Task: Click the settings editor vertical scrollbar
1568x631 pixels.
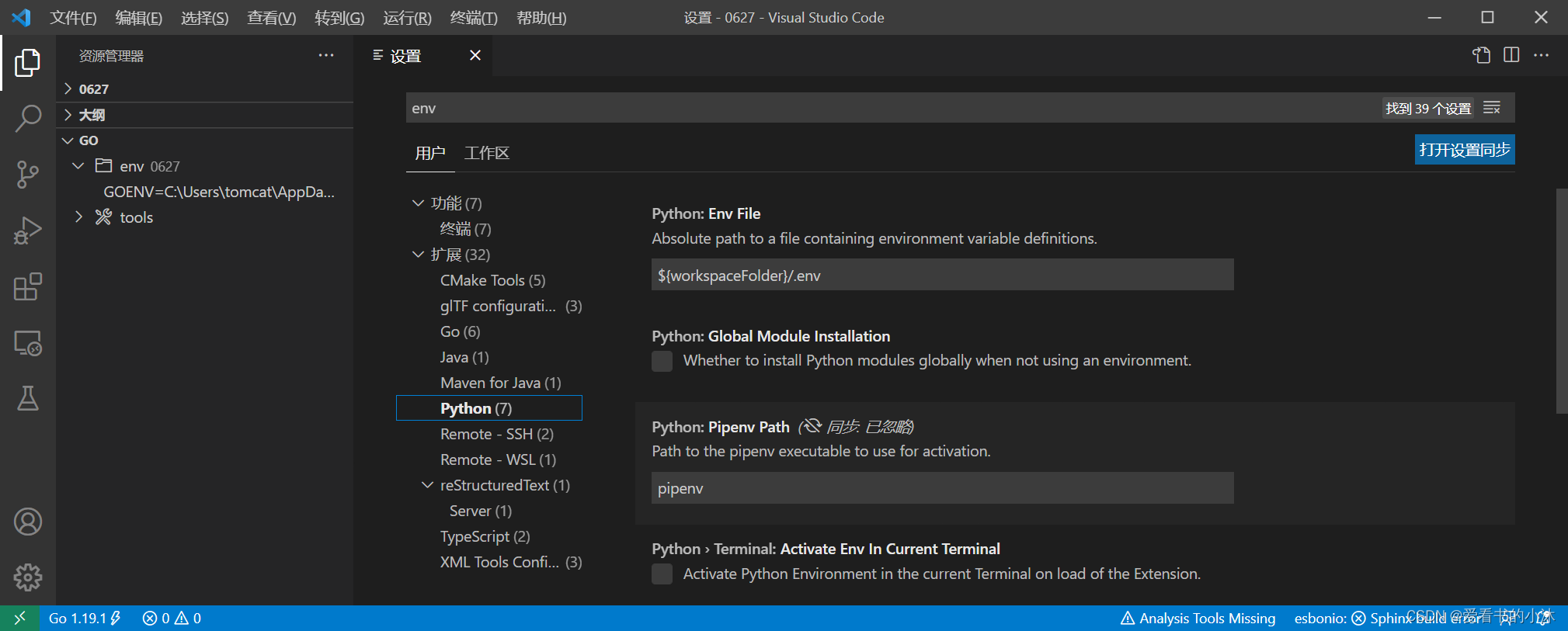Action: (x=1562, y=301)
